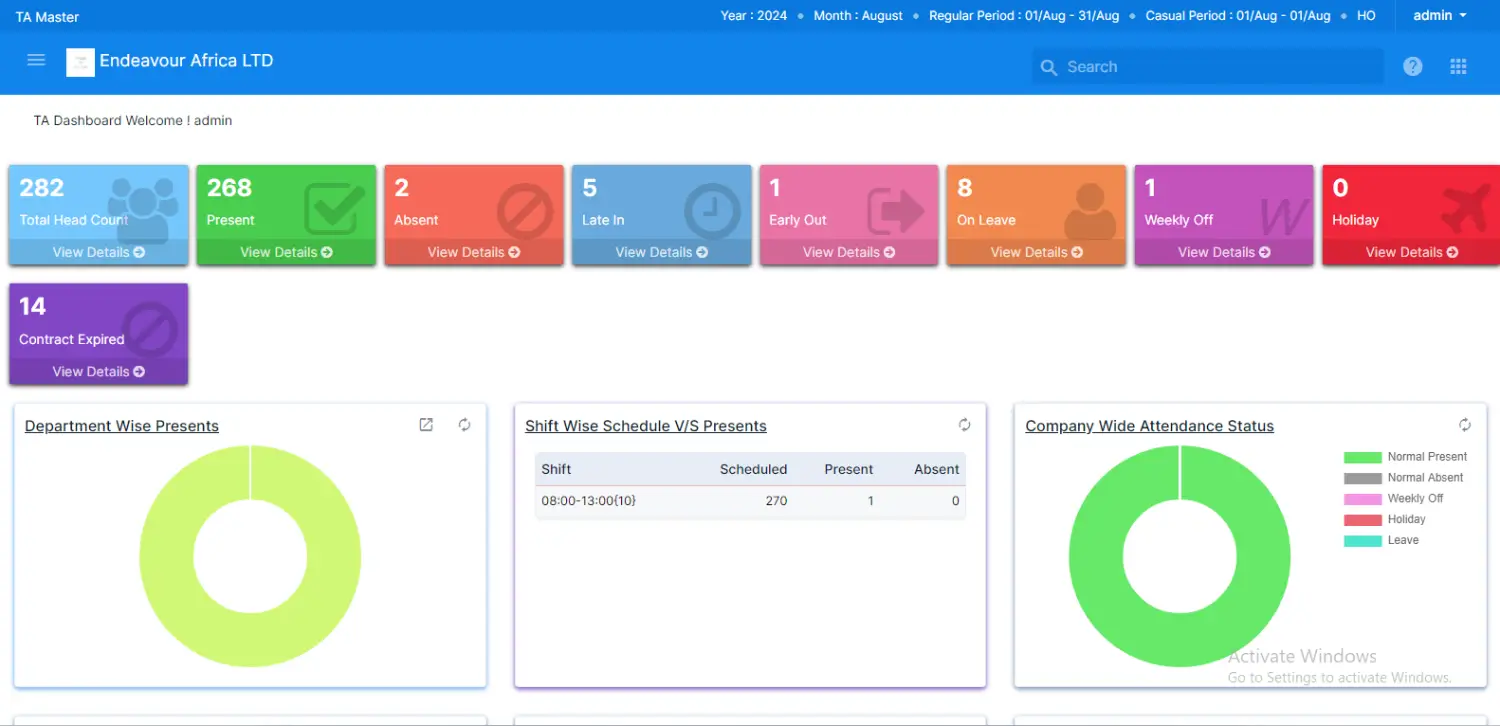Expand the admin user dropdown
1500x726 pixels.
(x=1440, y=16)
